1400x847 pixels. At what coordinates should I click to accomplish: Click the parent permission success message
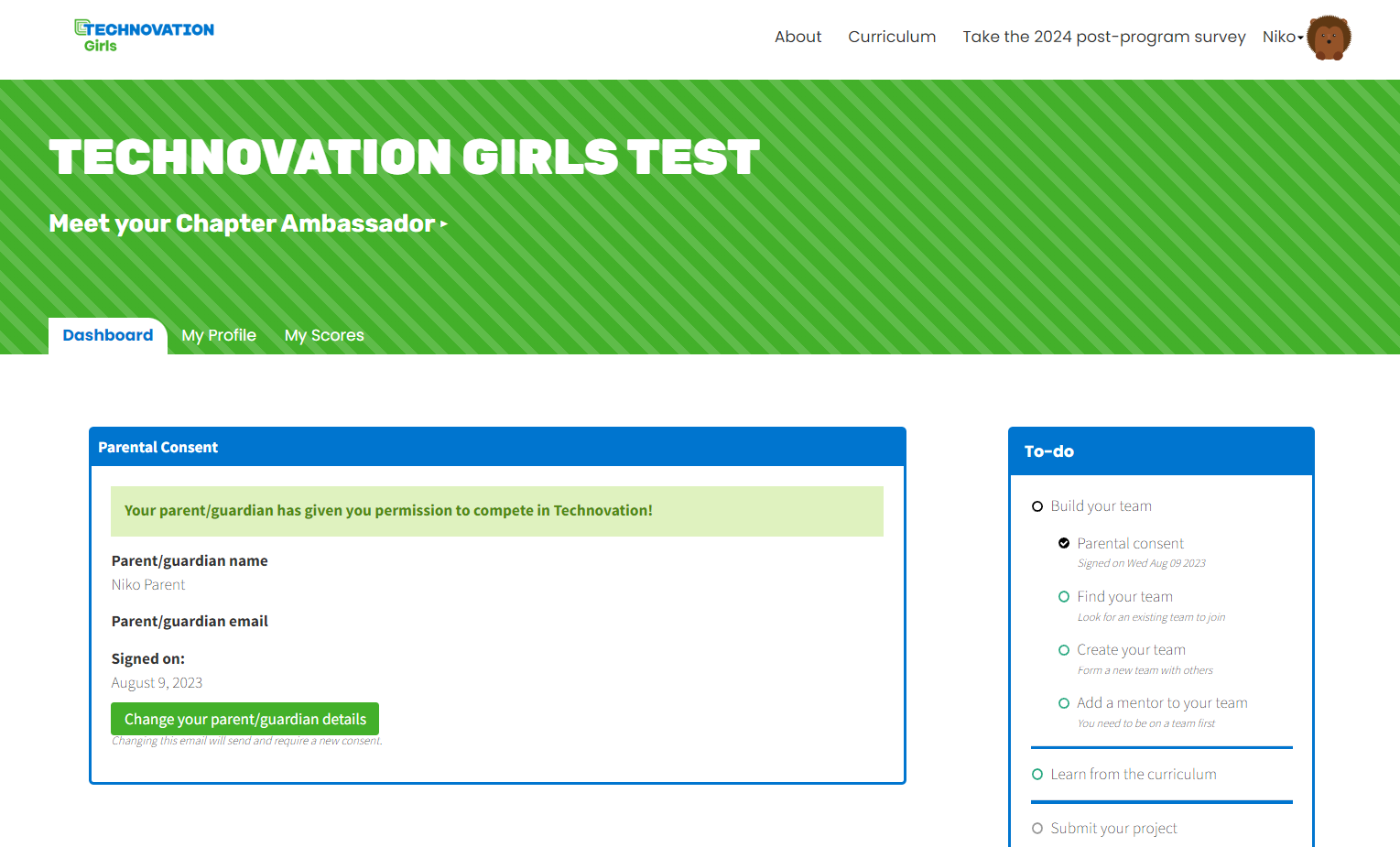coord(497,511)
